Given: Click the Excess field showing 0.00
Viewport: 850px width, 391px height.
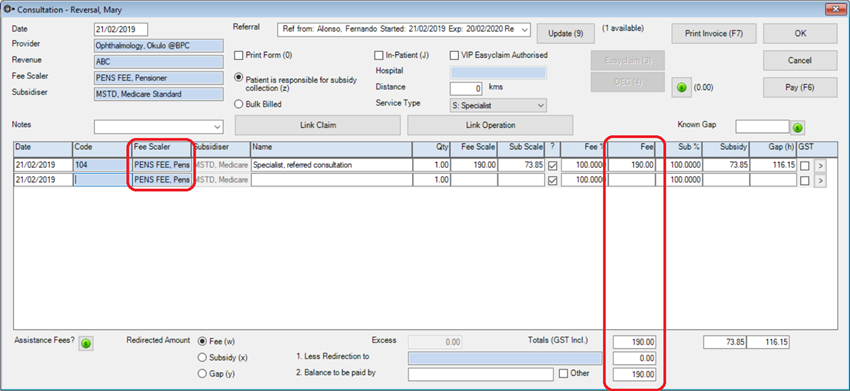Looking at the screenshot, I should tap(435, 342).
